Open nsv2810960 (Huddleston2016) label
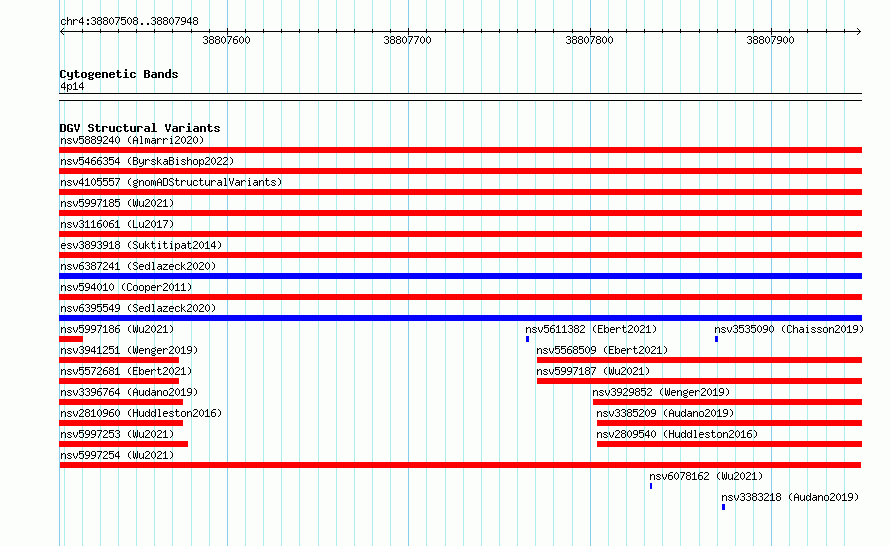890x546 pixels. pos(141,413)
